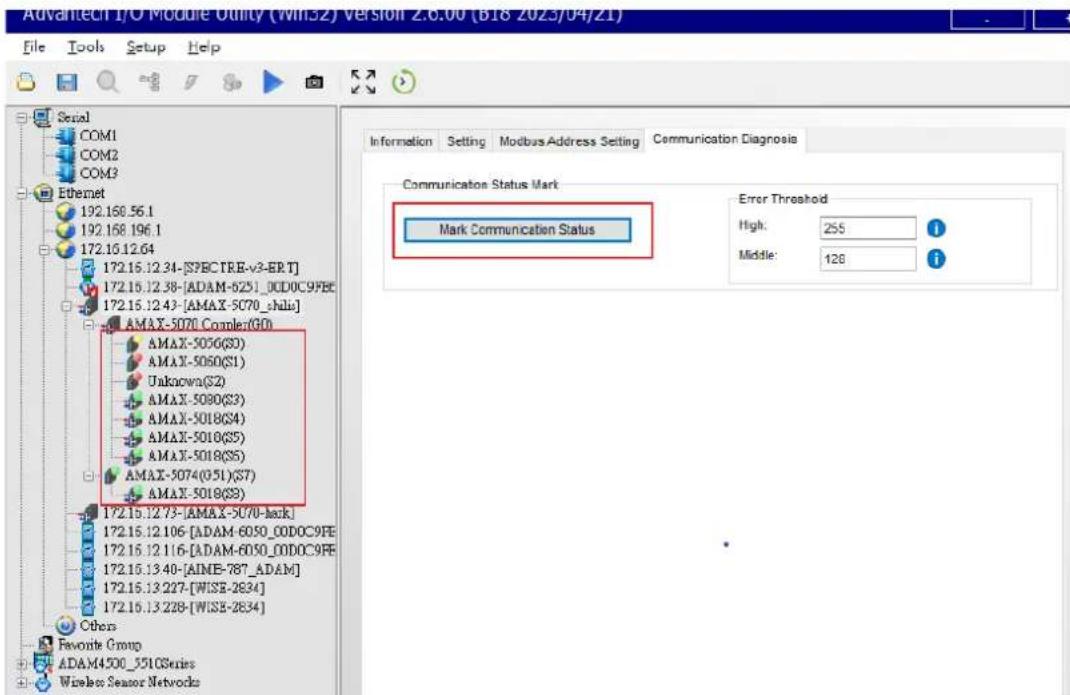Click the blue info icon beside Middle

click(x=936, y=259)
